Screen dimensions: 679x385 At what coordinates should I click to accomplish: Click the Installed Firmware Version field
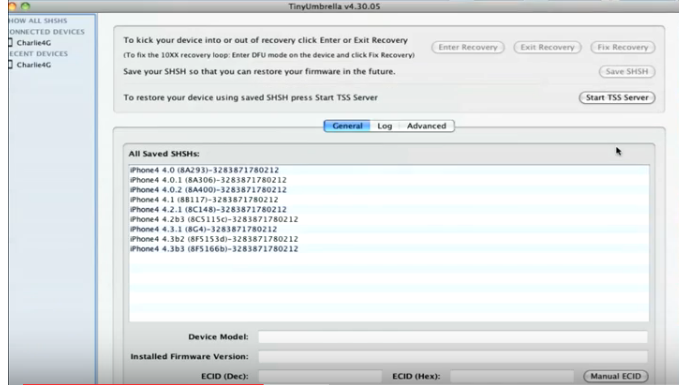(x=453, y=356)
